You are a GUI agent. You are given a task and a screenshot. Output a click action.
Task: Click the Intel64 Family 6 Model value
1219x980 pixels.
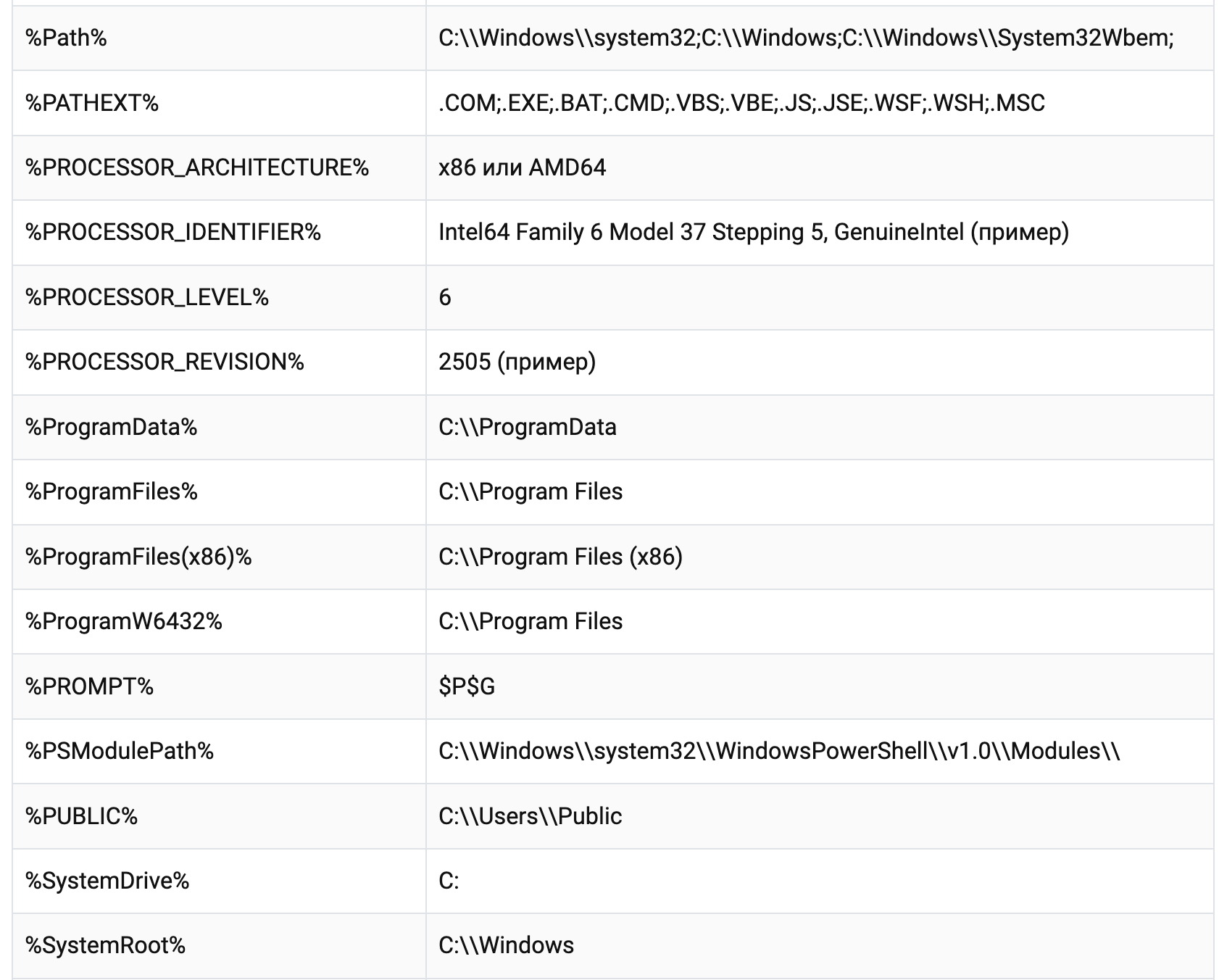point(753,232)
